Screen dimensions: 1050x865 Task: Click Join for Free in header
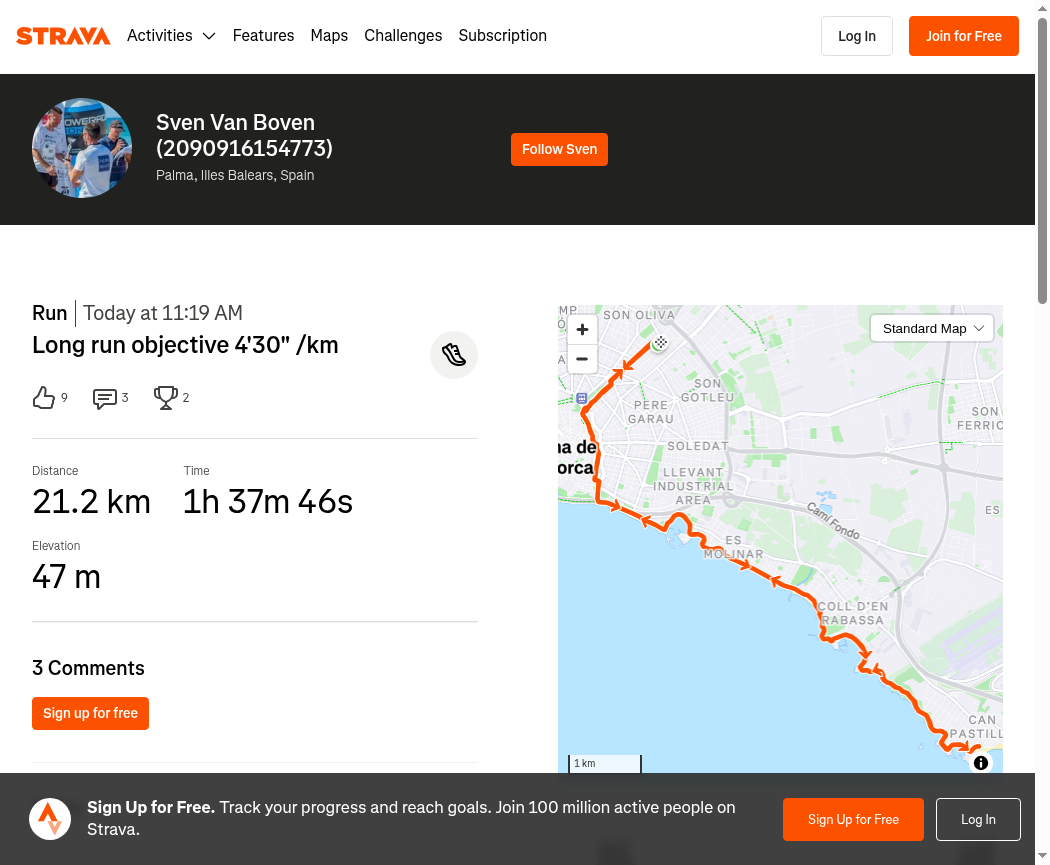964,36
